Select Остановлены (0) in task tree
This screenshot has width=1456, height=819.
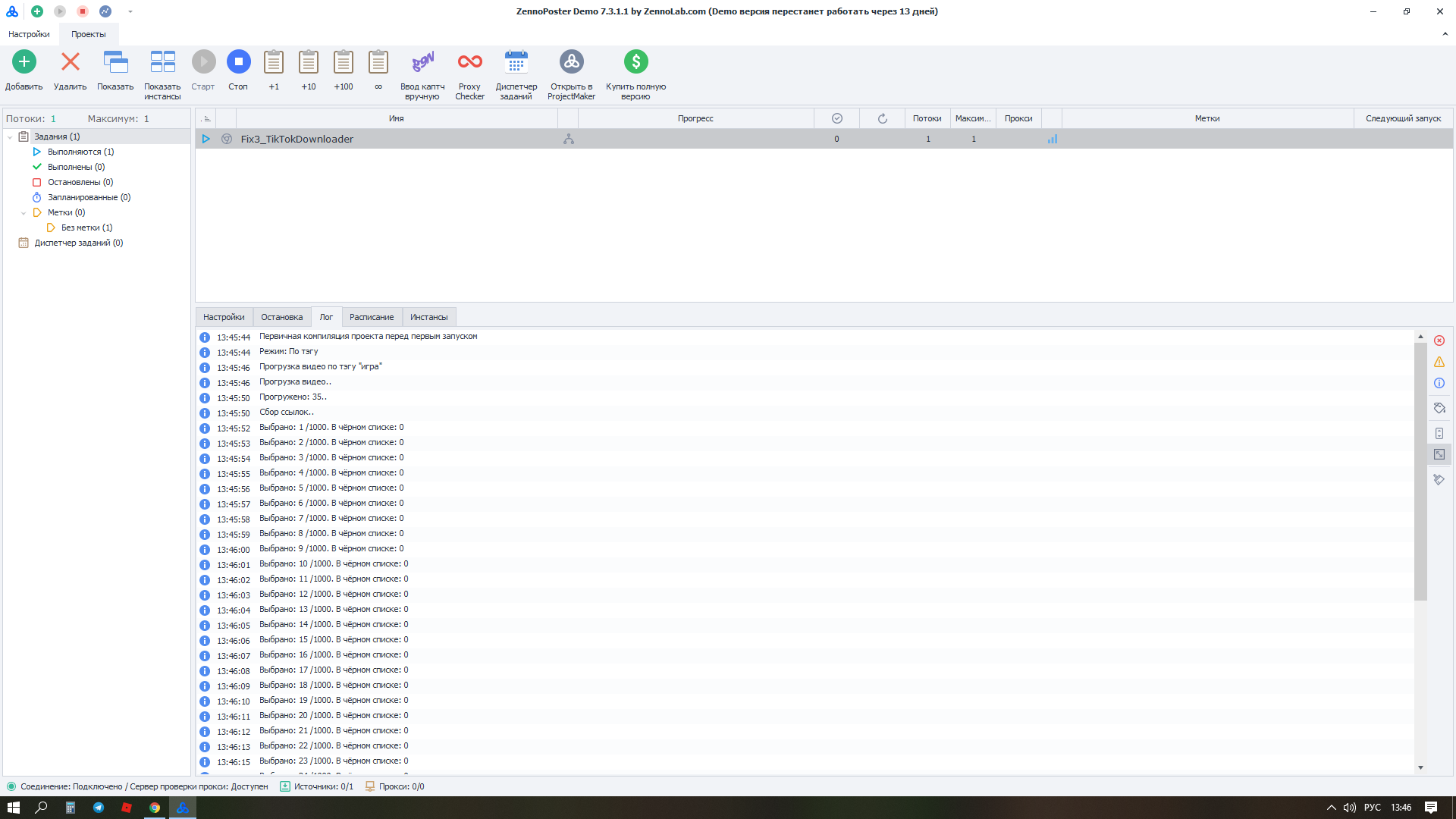click(80, 182)
